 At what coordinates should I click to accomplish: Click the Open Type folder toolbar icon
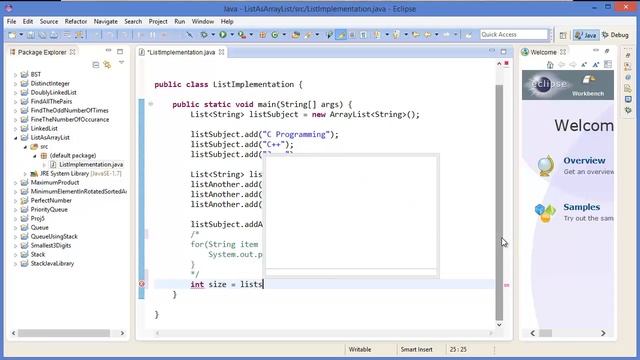point(296,35)
